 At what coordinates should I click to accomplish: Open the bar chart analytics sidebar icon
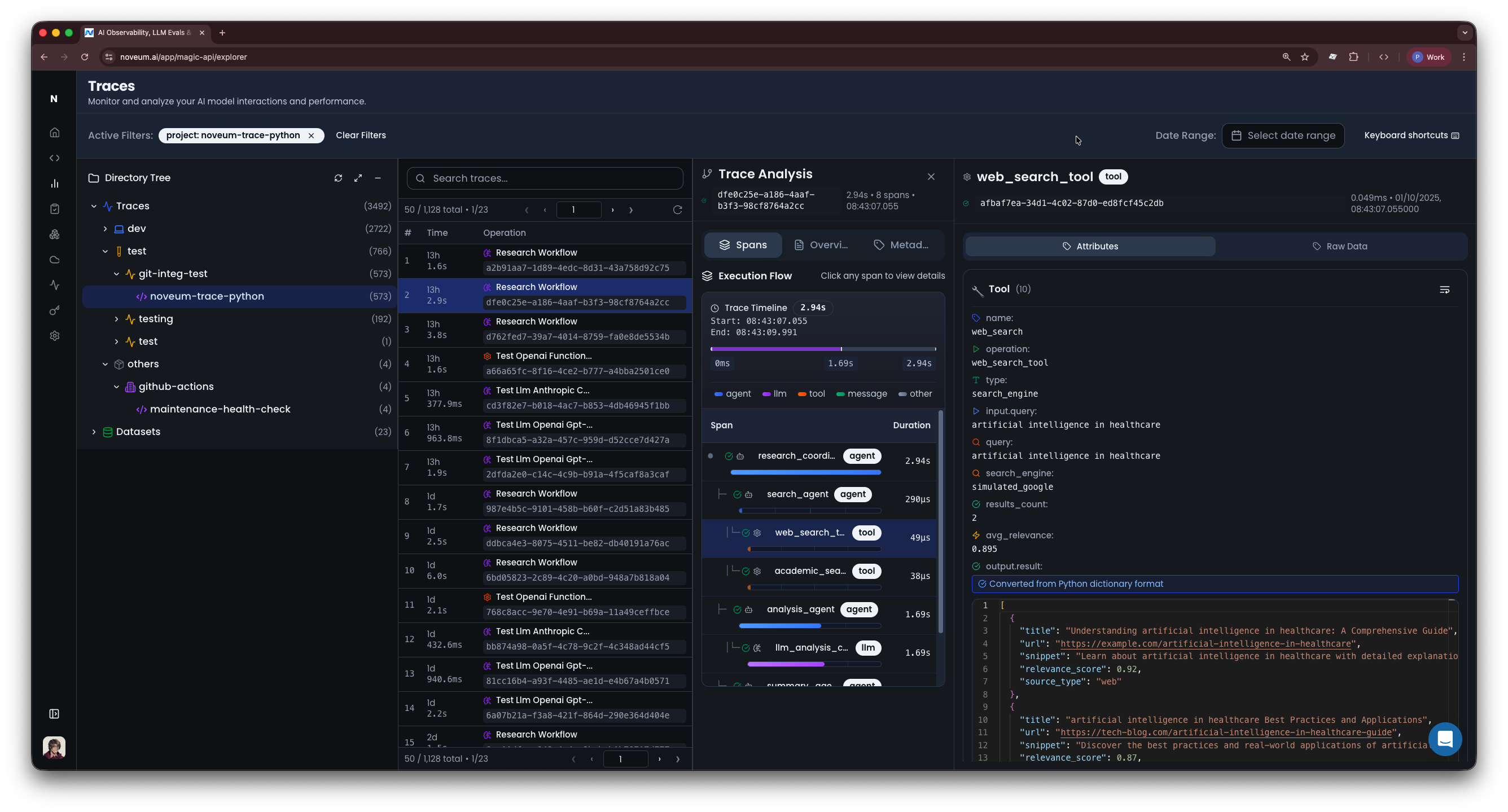coord(54,183)
